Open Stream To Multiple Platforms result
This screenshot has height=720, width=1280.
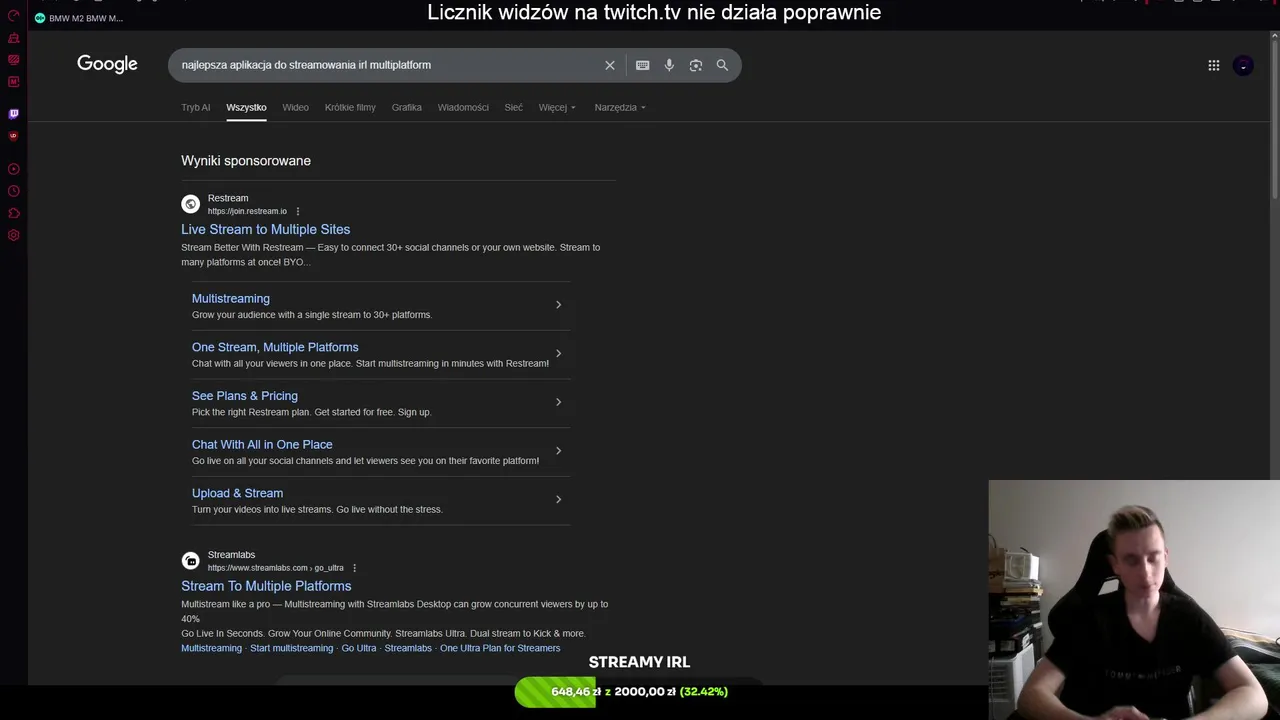click(x=266, y=586)
